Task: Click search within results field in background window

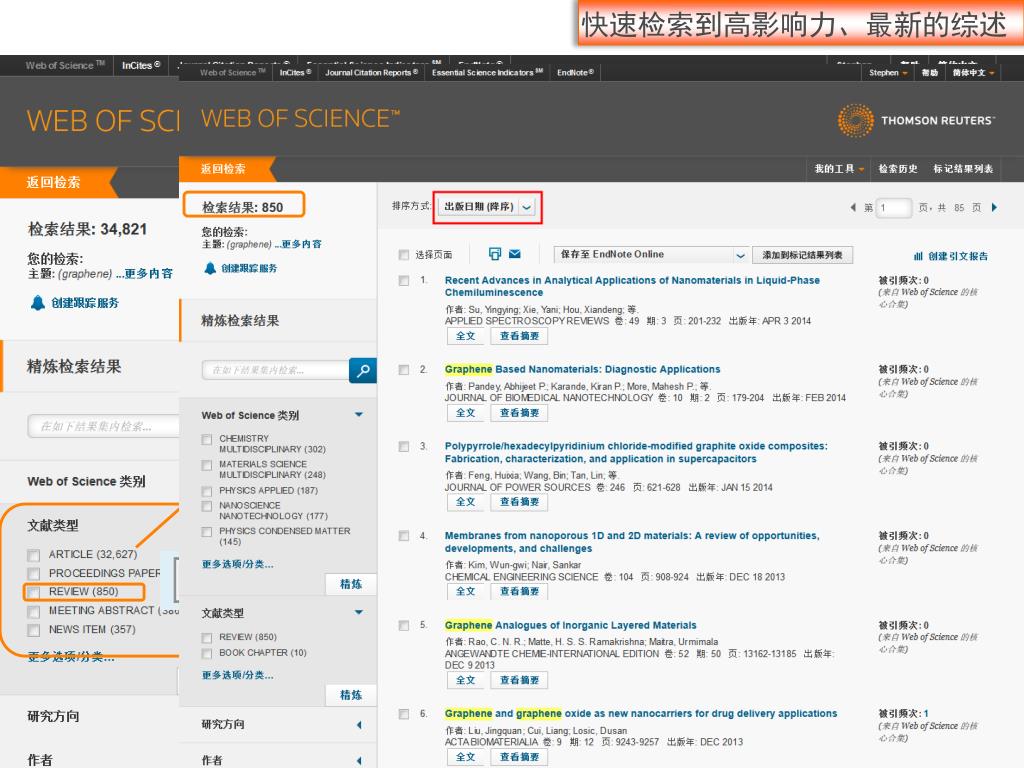Action: point(103,426)
